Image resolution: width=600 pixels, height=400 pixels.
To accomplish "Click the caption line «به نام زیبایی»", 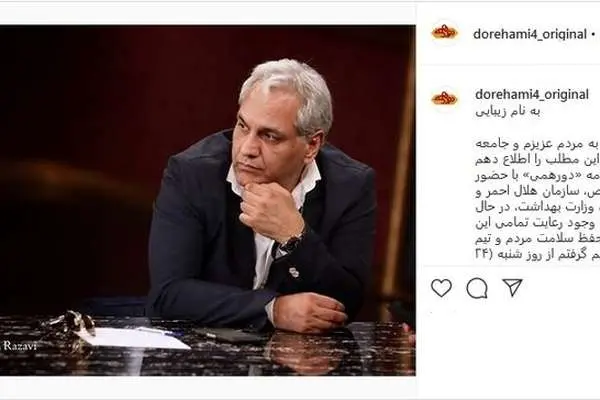I will coord(508,112).
